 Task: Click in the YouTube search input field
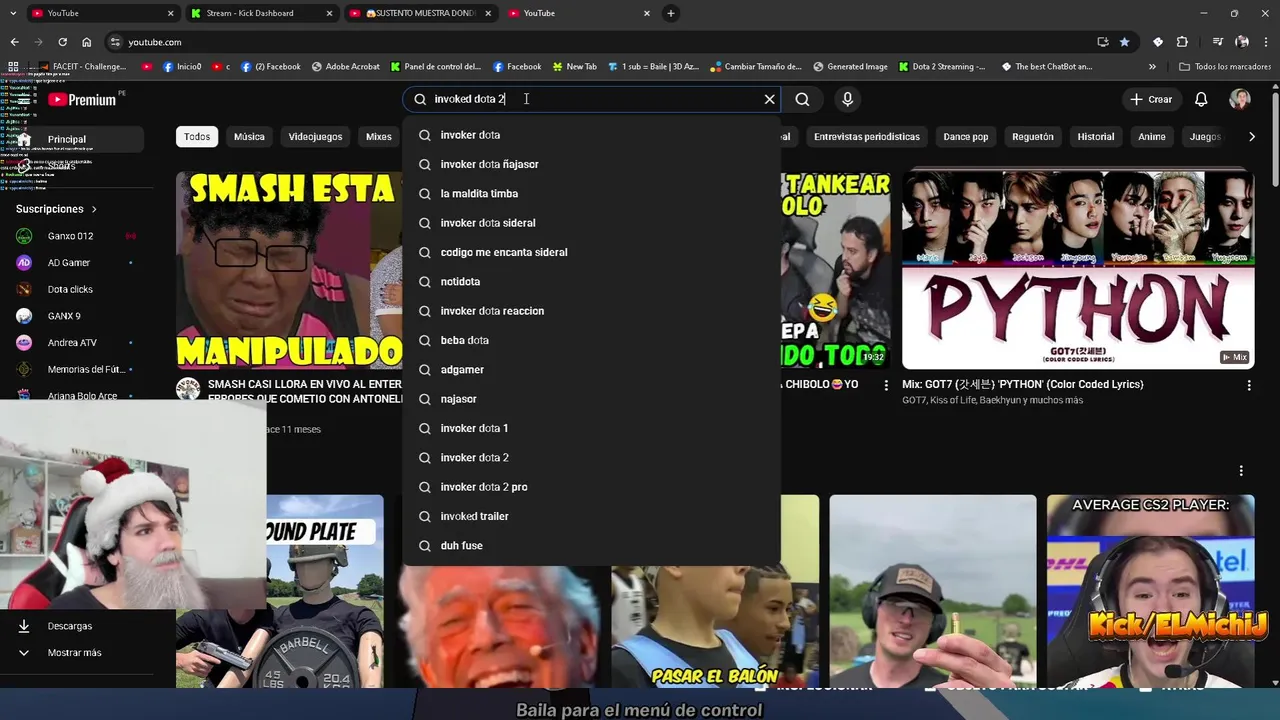click(590, 99)
